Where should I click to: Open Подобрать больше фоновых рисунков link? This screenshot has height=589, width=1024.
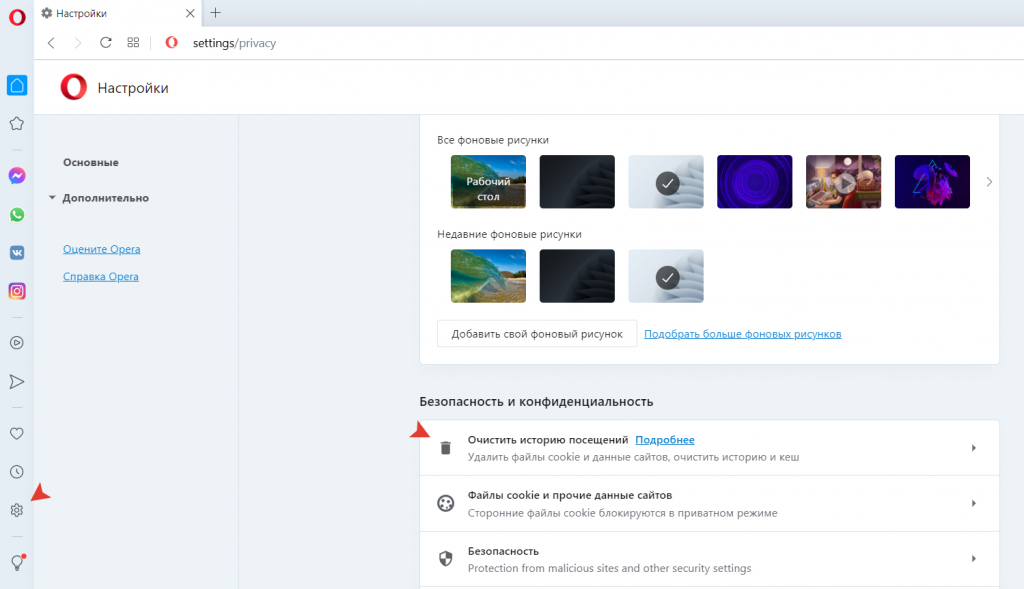[743, 334]
